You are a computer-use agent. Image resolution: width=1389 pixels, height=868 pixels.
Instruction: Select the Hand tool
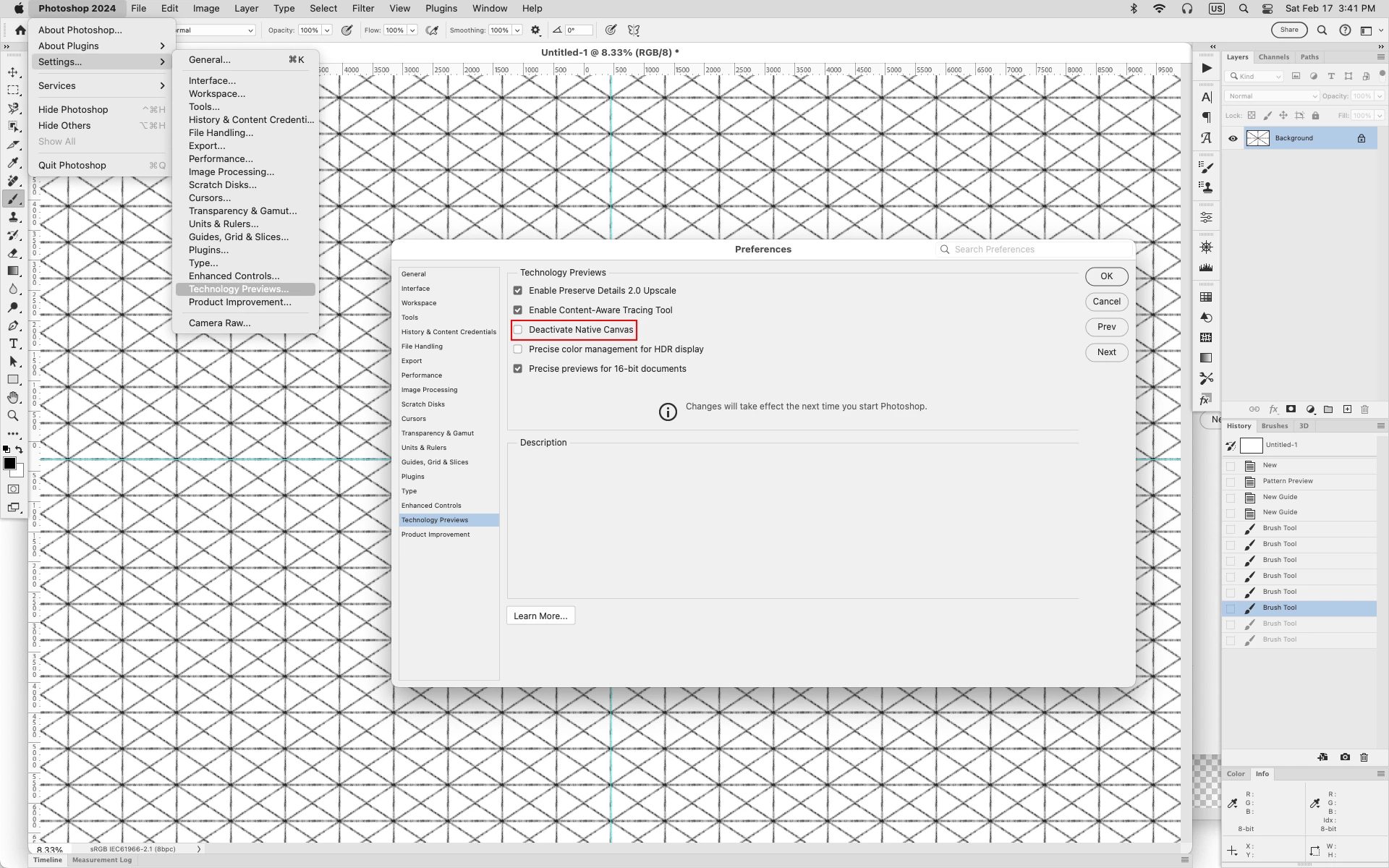click(x=13, y=398)
